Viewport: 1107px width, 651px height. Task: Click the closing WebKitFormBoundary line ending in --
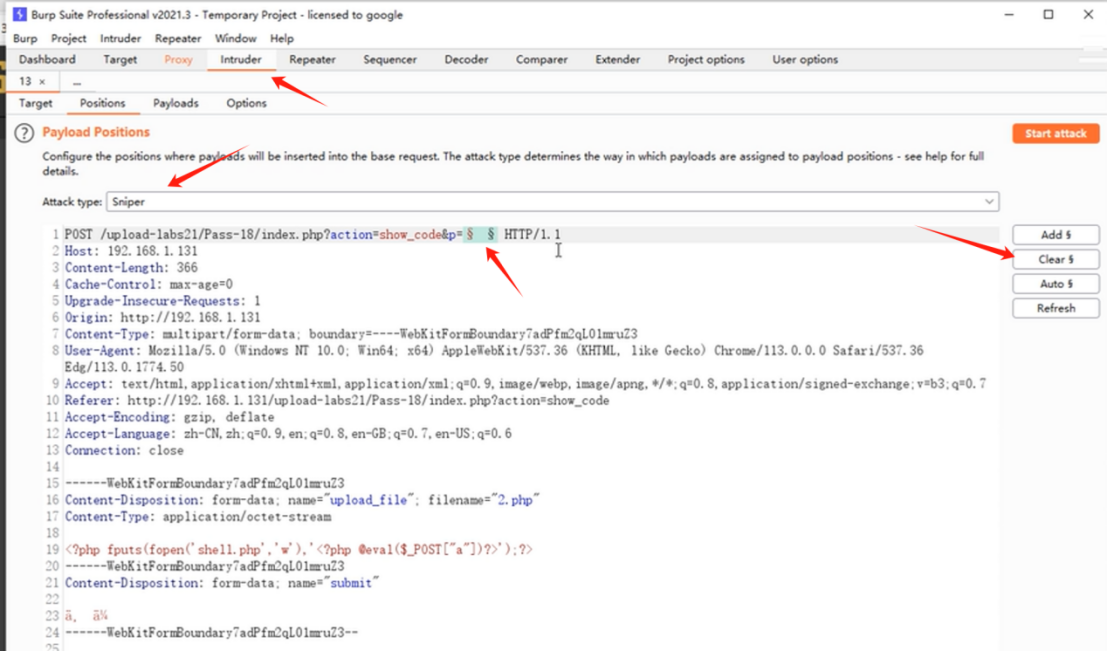(x=212, y=633)
